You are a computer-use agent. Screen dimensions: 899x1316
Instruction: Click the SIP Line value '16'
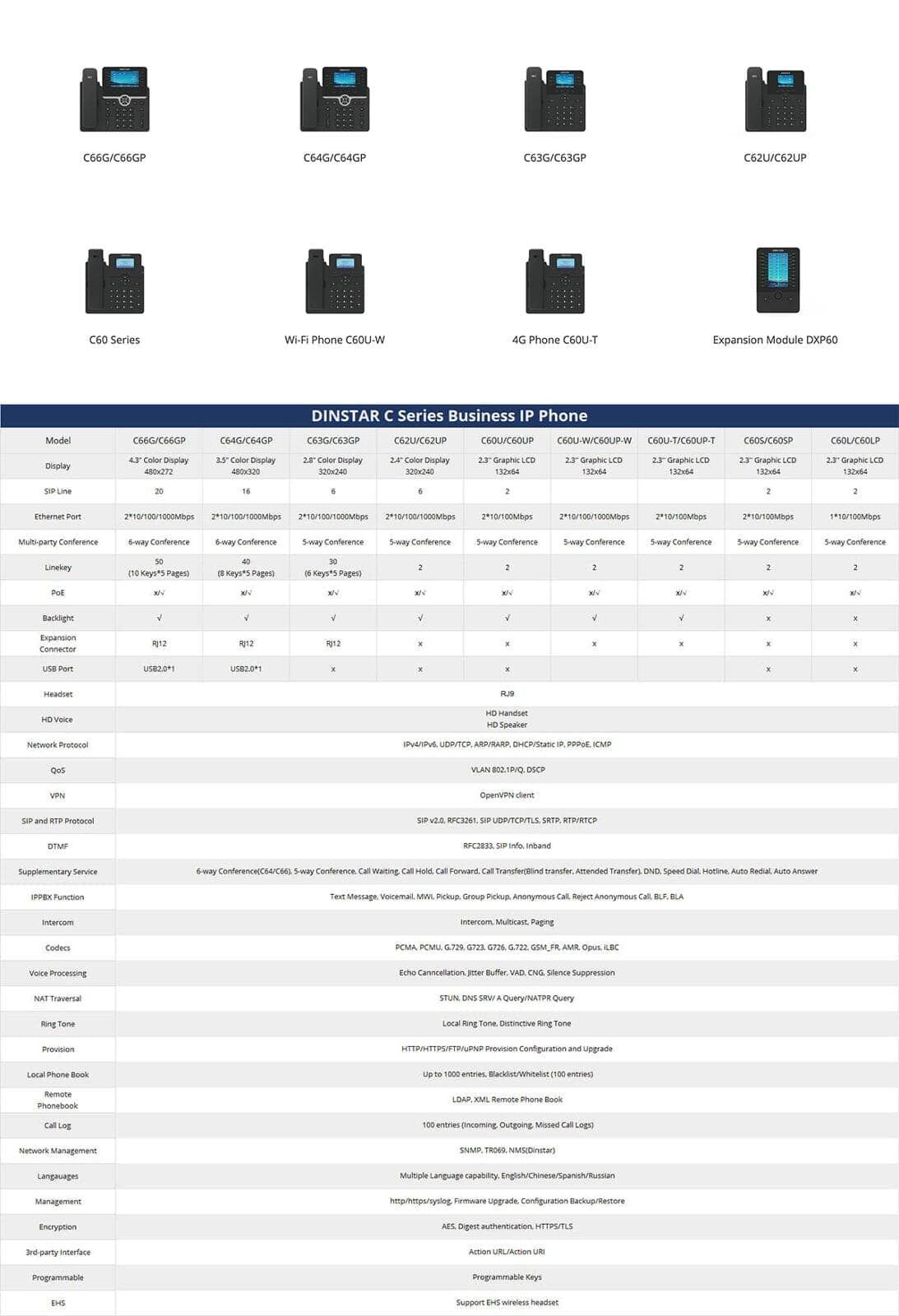pos(246,492)
